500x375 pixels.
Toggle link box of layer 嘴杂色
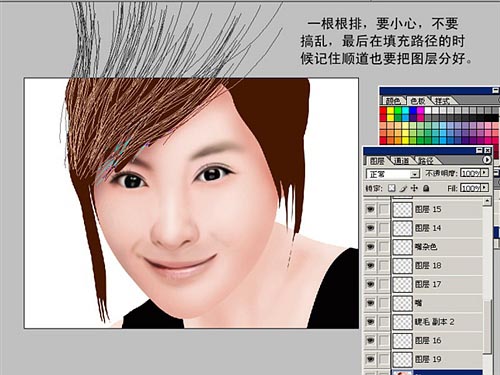(x=384, y=246)
